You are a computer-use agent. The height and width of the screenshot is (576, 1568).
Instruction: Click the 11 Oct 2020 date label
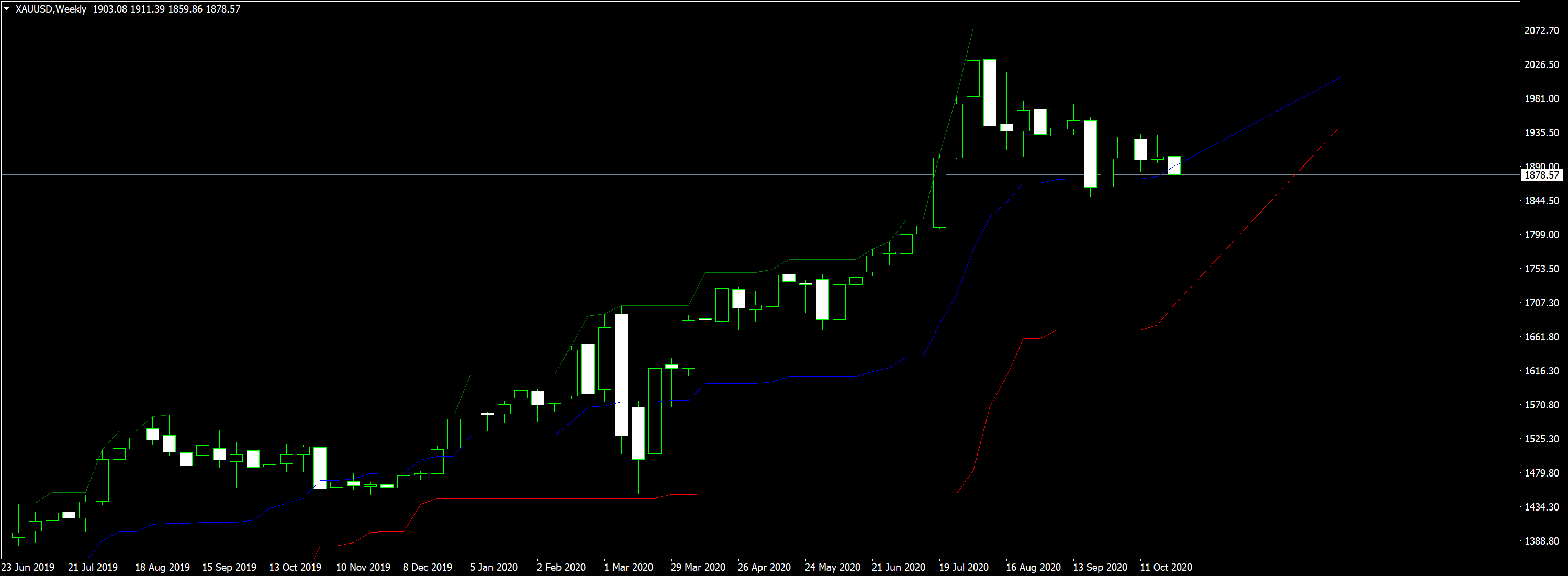1166,568
